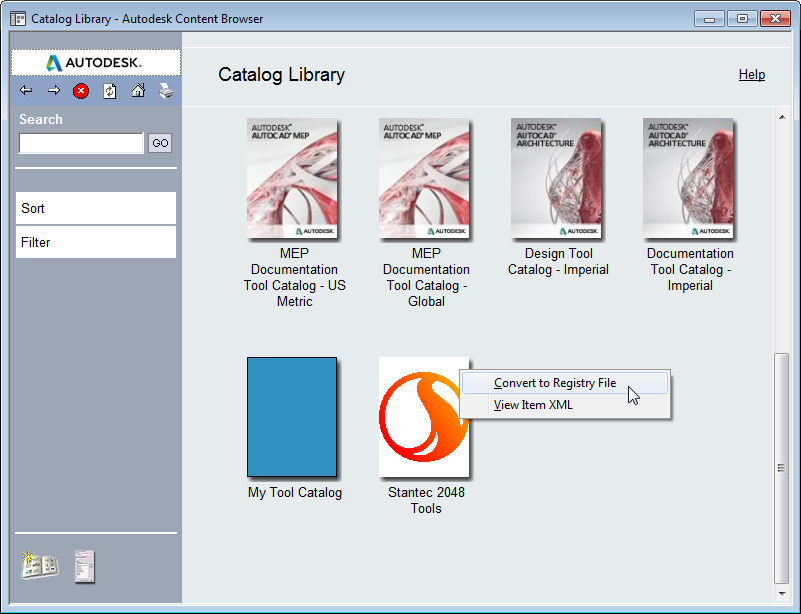Image resolution: width=801 pixels, height=614 pixels.
Task: Click the red Stop icon
Action: [x=81, y=91]
